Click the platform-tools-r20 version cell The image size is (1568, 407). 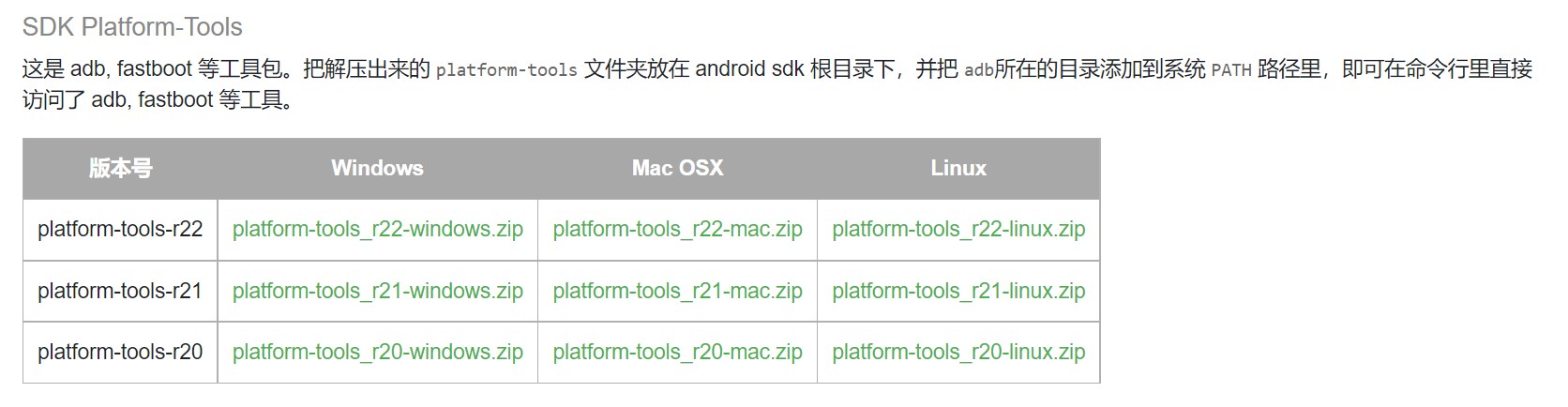120,353
